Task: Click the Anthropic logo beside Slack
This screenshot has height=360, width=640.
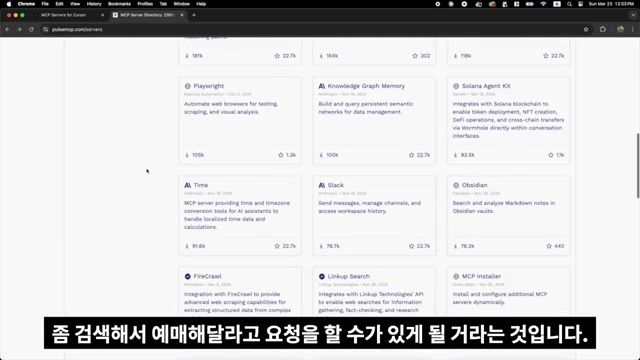Action: click(x=322, y=185)
